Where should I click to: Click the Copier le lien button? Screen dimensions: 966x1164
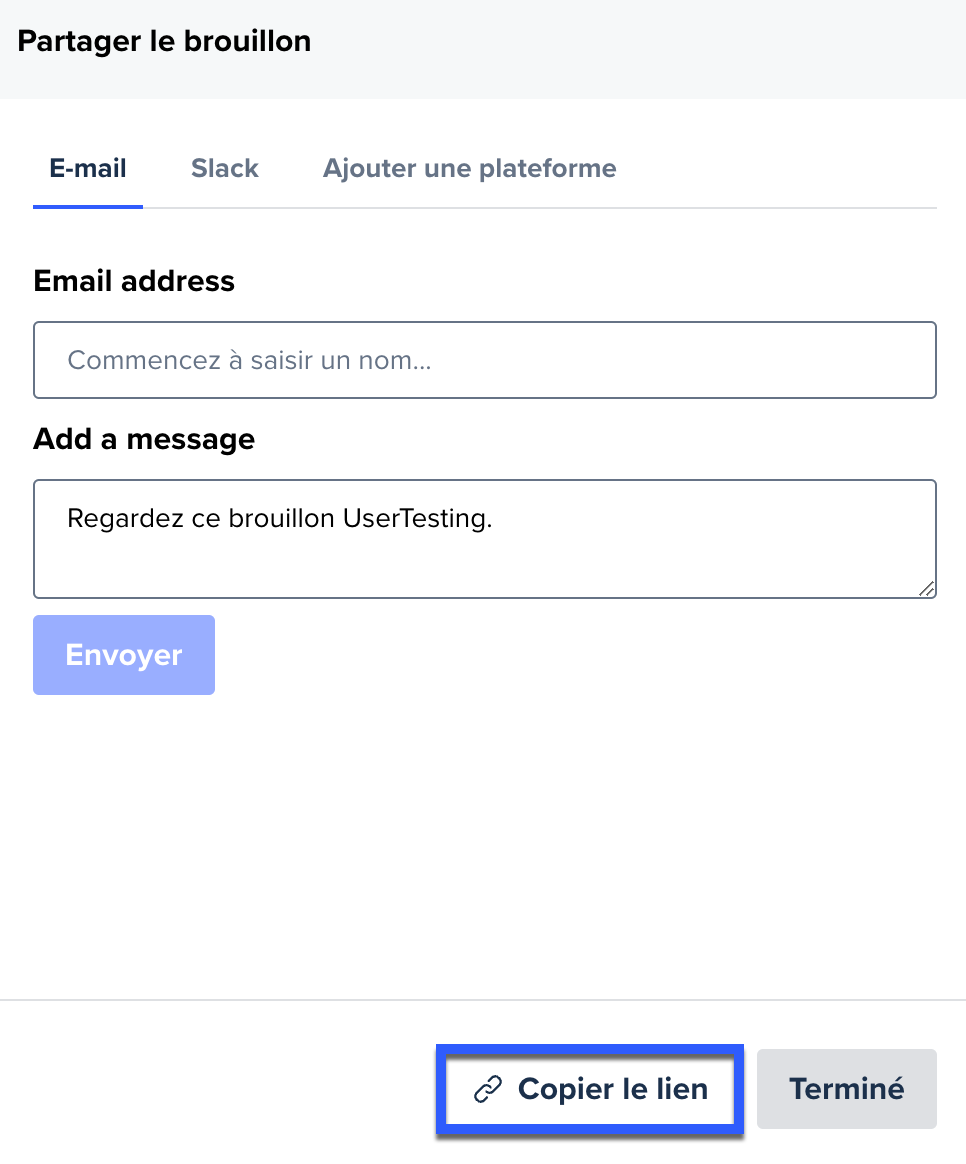tap(590, 1089)
